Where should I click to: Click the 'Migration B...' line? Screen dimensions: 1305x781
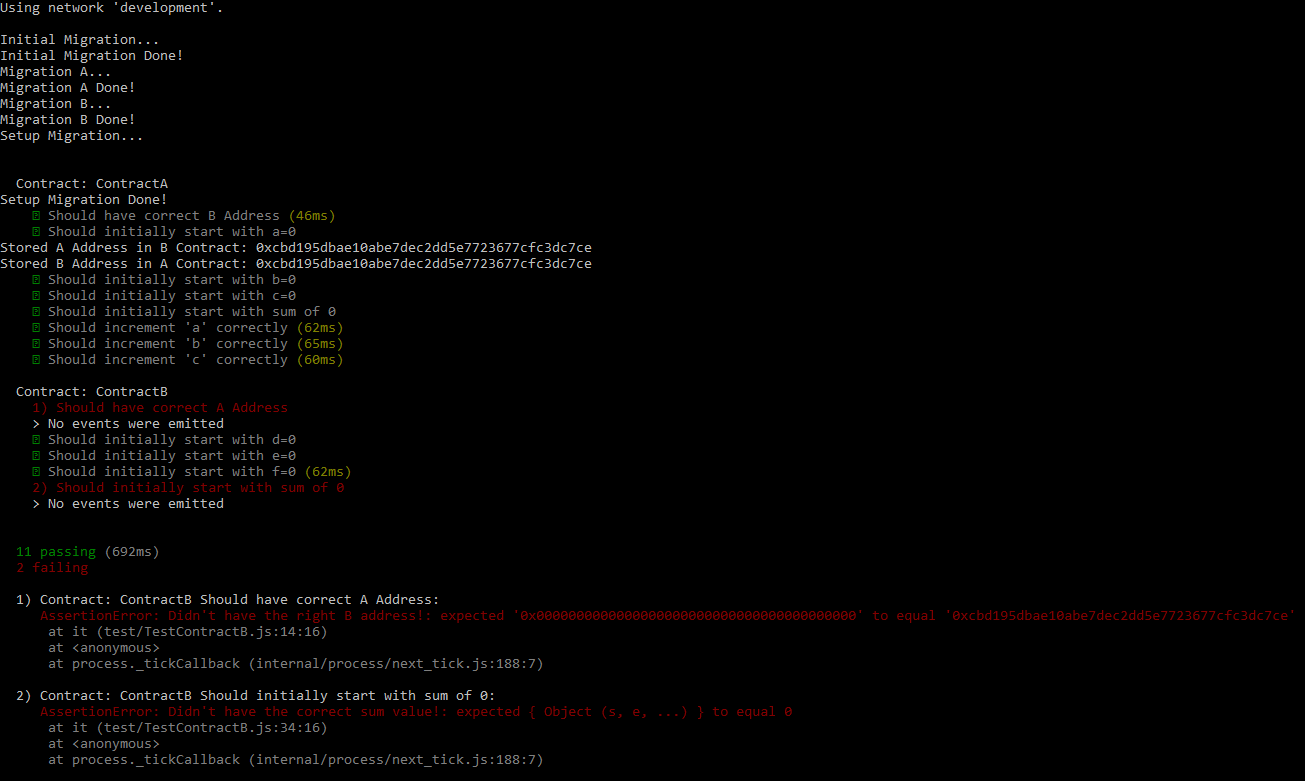click(56, 104)
